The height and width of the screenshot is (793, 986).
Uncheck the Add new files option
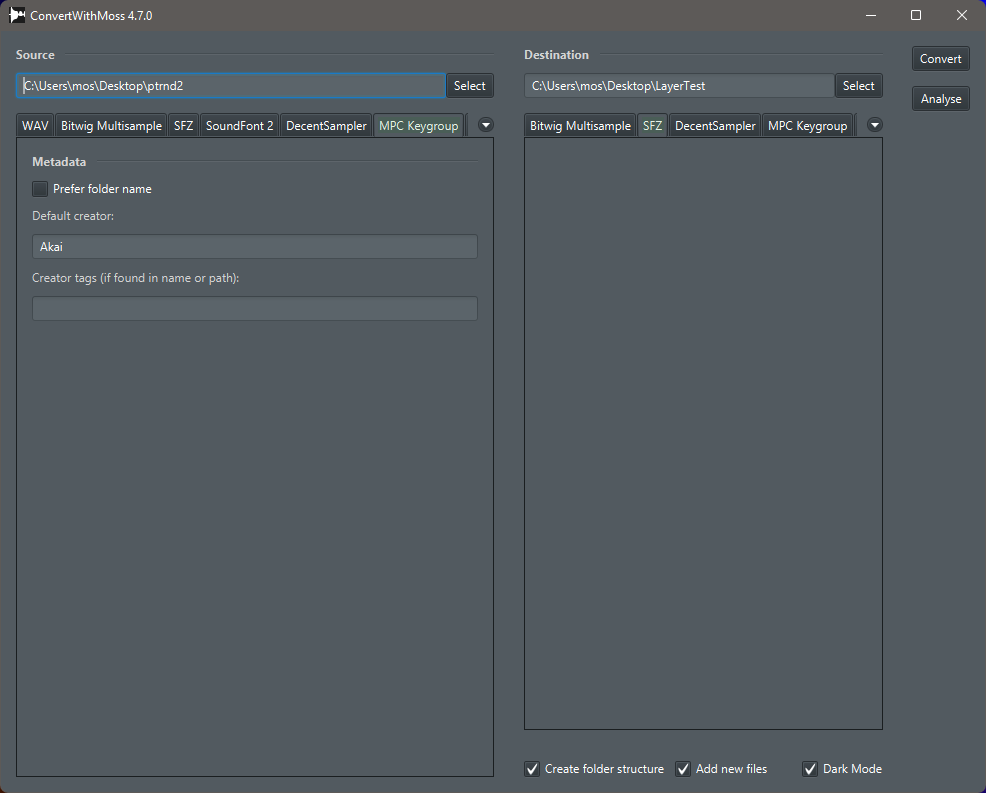pyautogui.click(x=683, y=768)
